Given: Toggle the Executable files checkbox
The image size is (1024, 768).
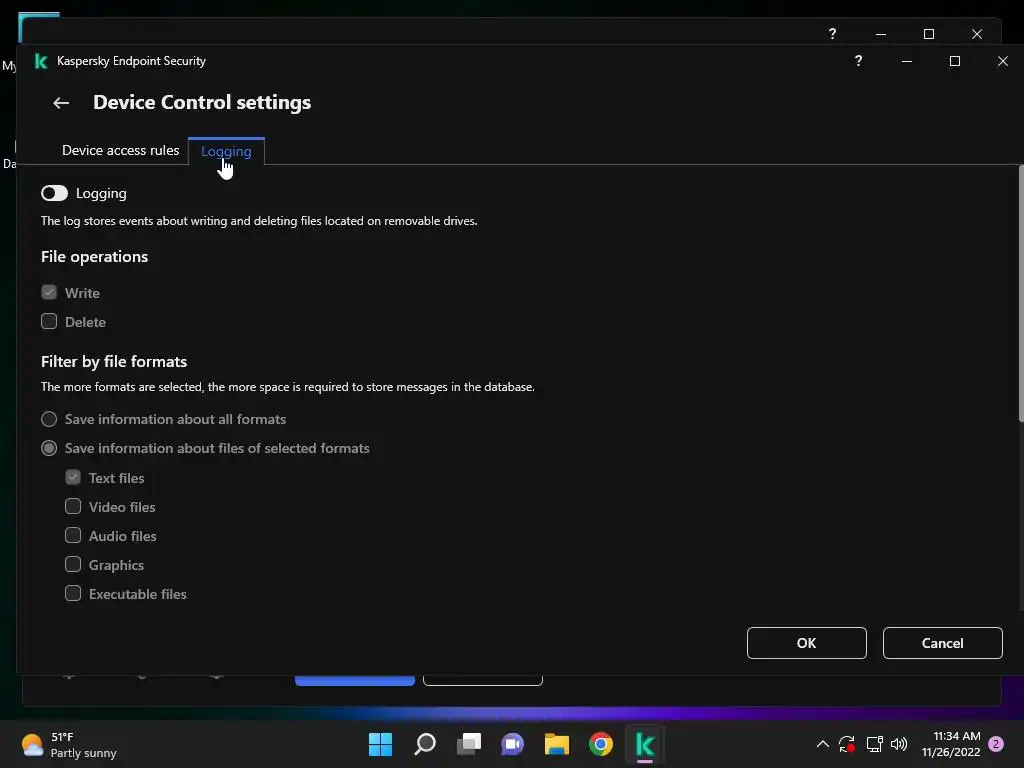Looking at the screenshot, I should point(73,594).
